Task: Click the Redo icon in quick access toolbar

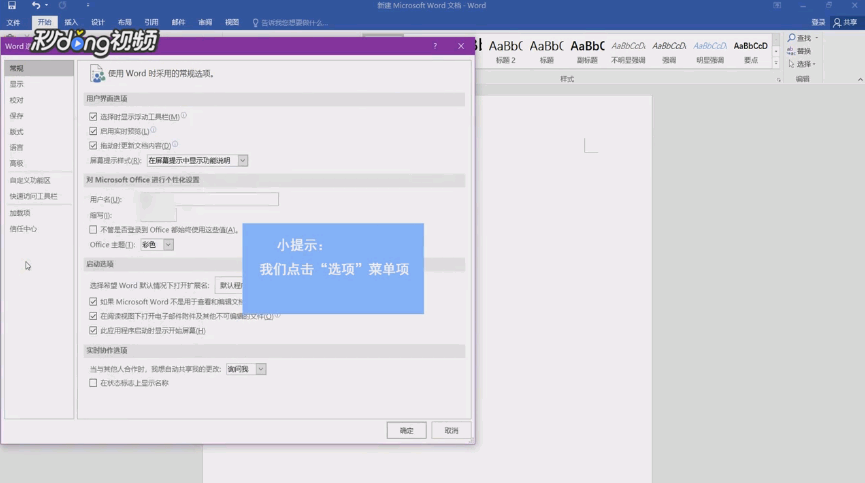Action: 62,6
